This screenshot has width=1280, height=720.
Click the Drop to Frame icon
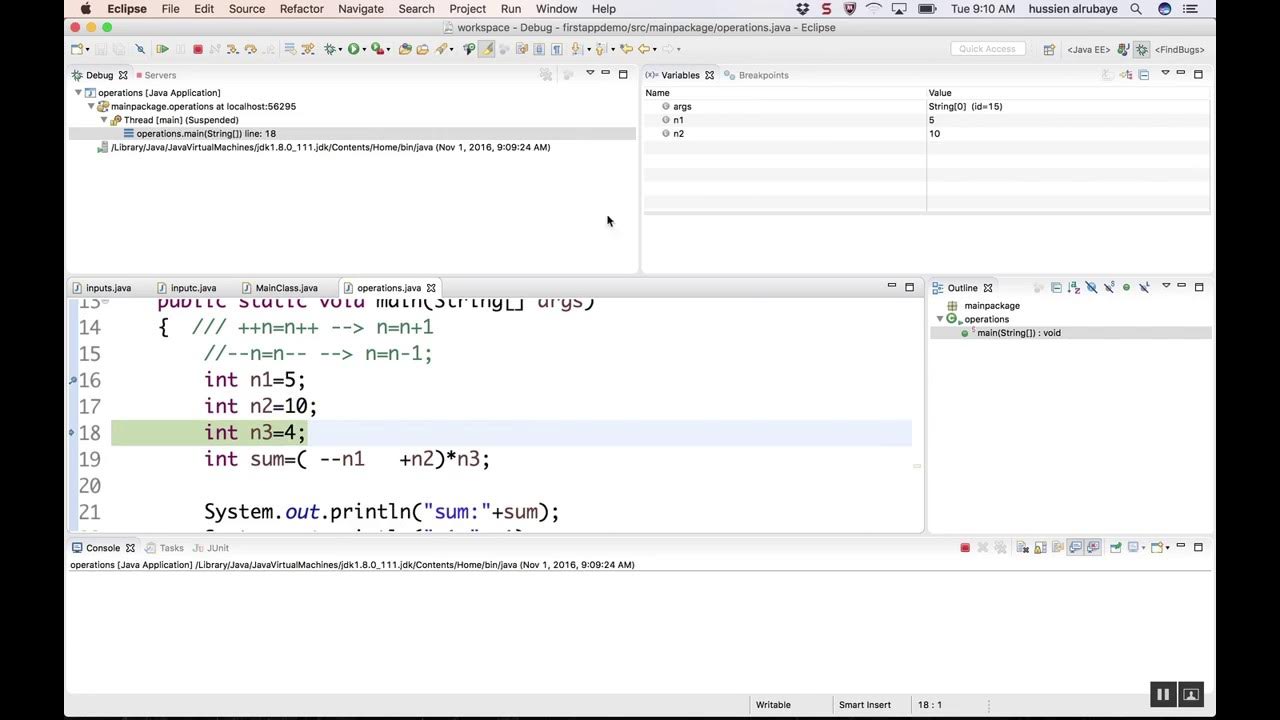point(290,49)
